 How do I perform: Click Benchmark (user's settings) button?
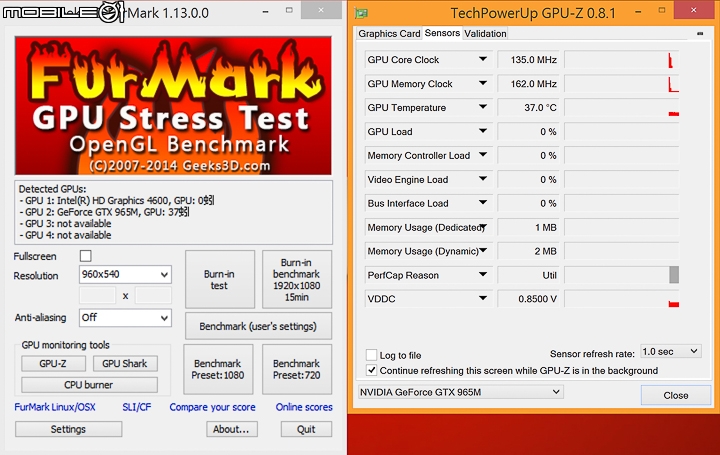click(x=258, y=326)
